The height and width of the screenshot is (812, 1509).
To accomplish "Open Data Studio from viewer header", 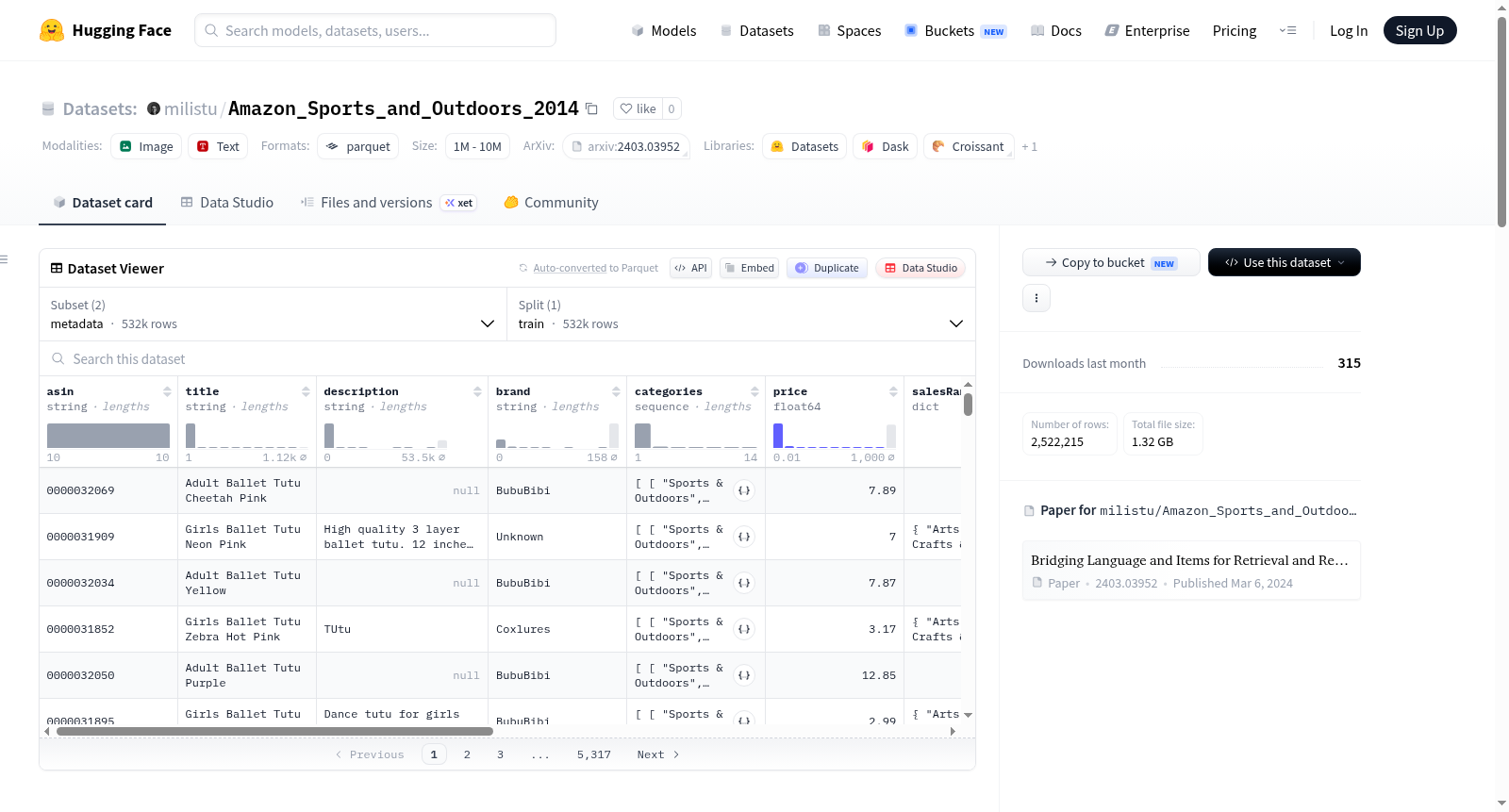I will pos(920,268).
